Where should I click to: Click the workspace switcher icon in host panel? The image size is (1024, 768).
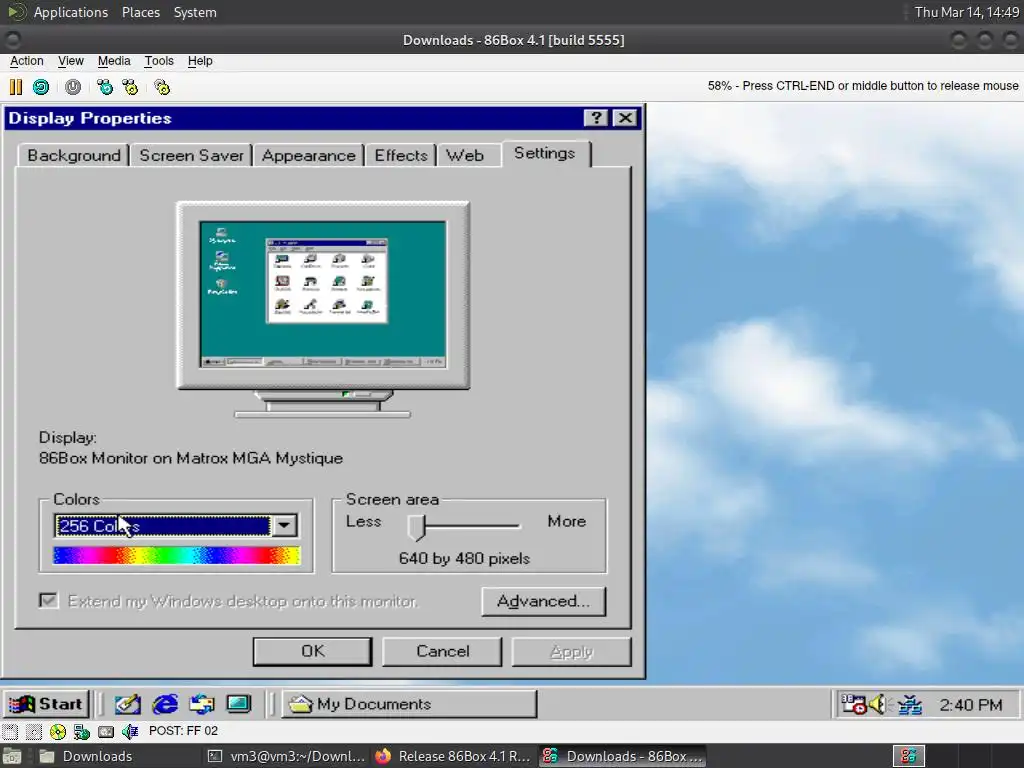click(909, 756)
